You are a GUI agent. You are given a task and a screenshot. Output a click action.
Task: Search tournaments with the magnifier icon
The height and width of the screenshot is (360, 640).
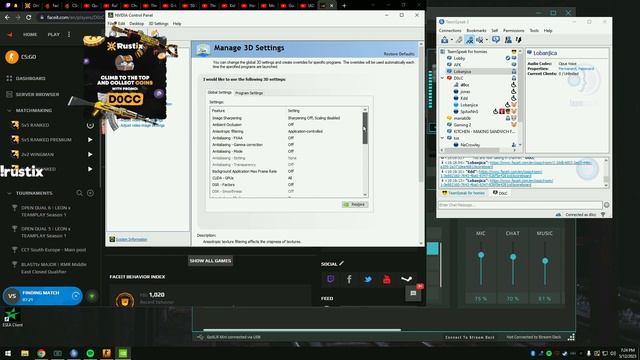pyautogui.click(x=79, y=193)
